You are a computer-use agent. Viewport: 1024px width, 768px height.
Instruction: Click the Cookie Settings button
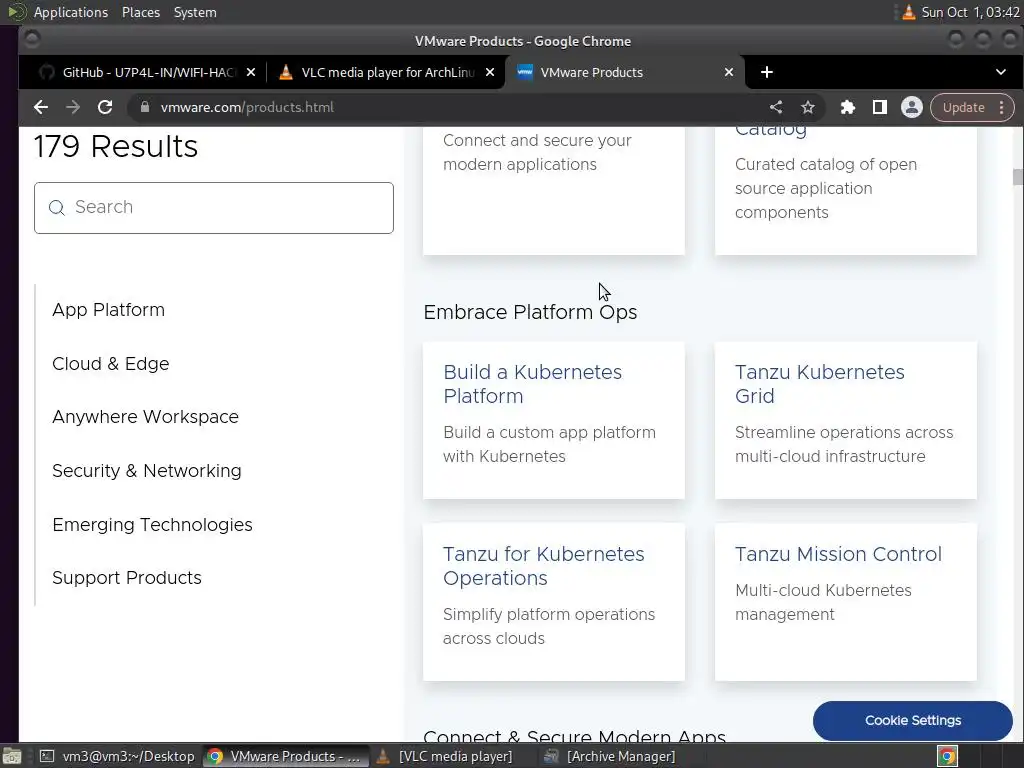coord(912,720)
